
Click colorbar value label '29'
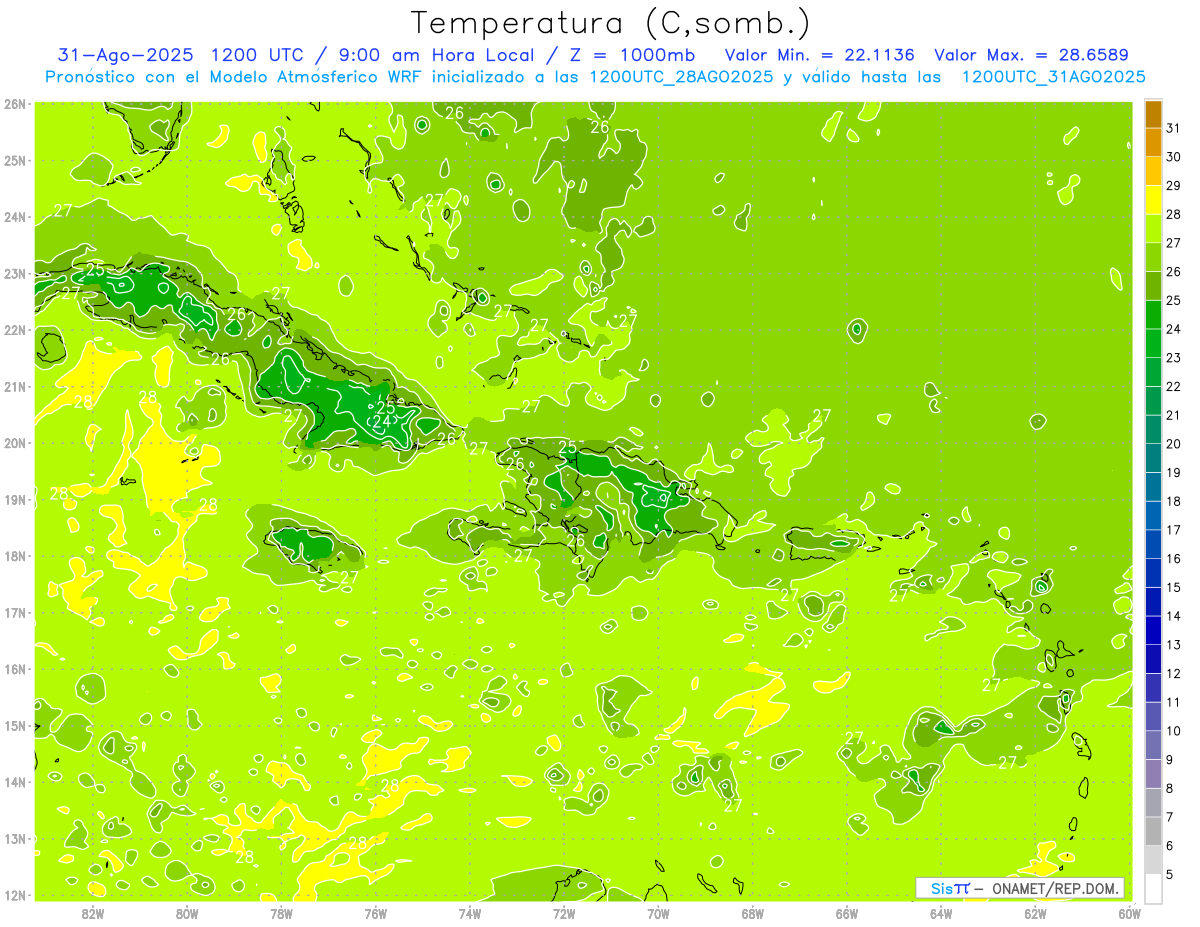1174,186
